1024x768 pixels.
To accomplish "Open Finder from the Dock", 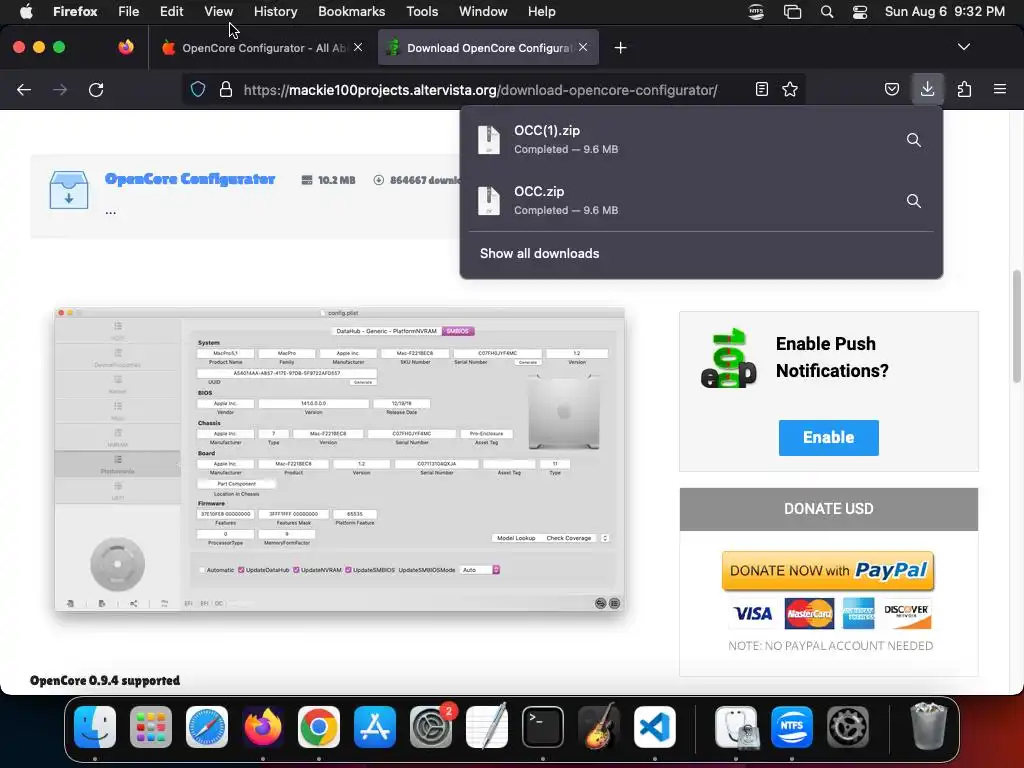I will 95,727.
